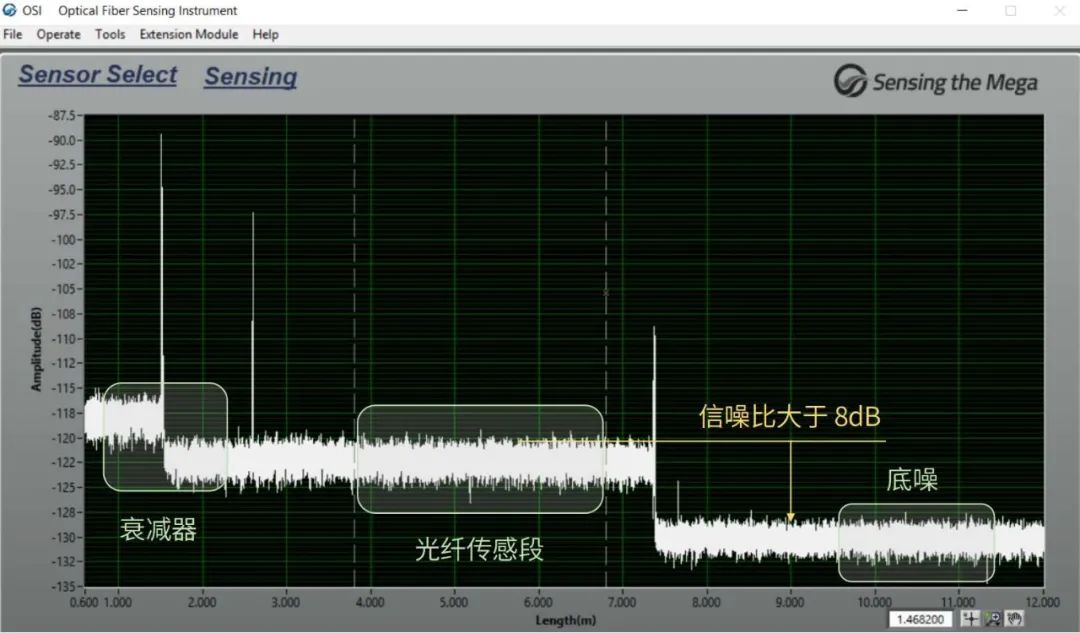
Task: Click the OSI application logo icon
Action: (x=10, y=11)
